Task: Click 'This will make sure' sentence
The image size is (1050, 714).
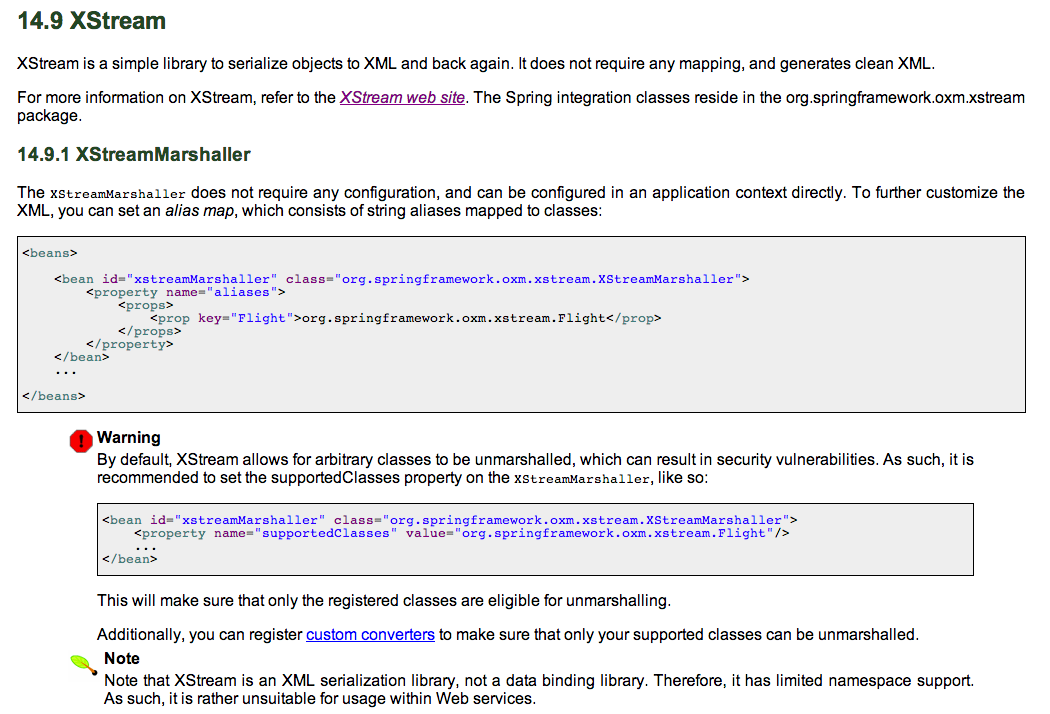Action: tap(384, 600)
